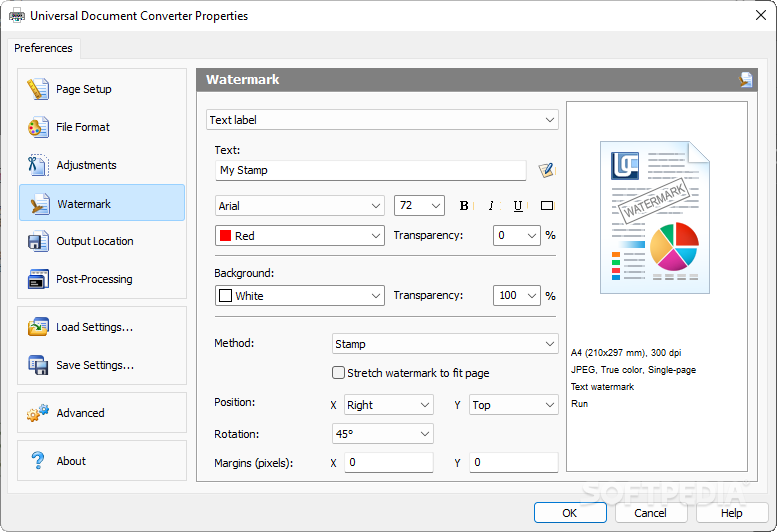Click the About label in sidebar
This screenshot has height=532, width=777.
(x=71, y=461)
